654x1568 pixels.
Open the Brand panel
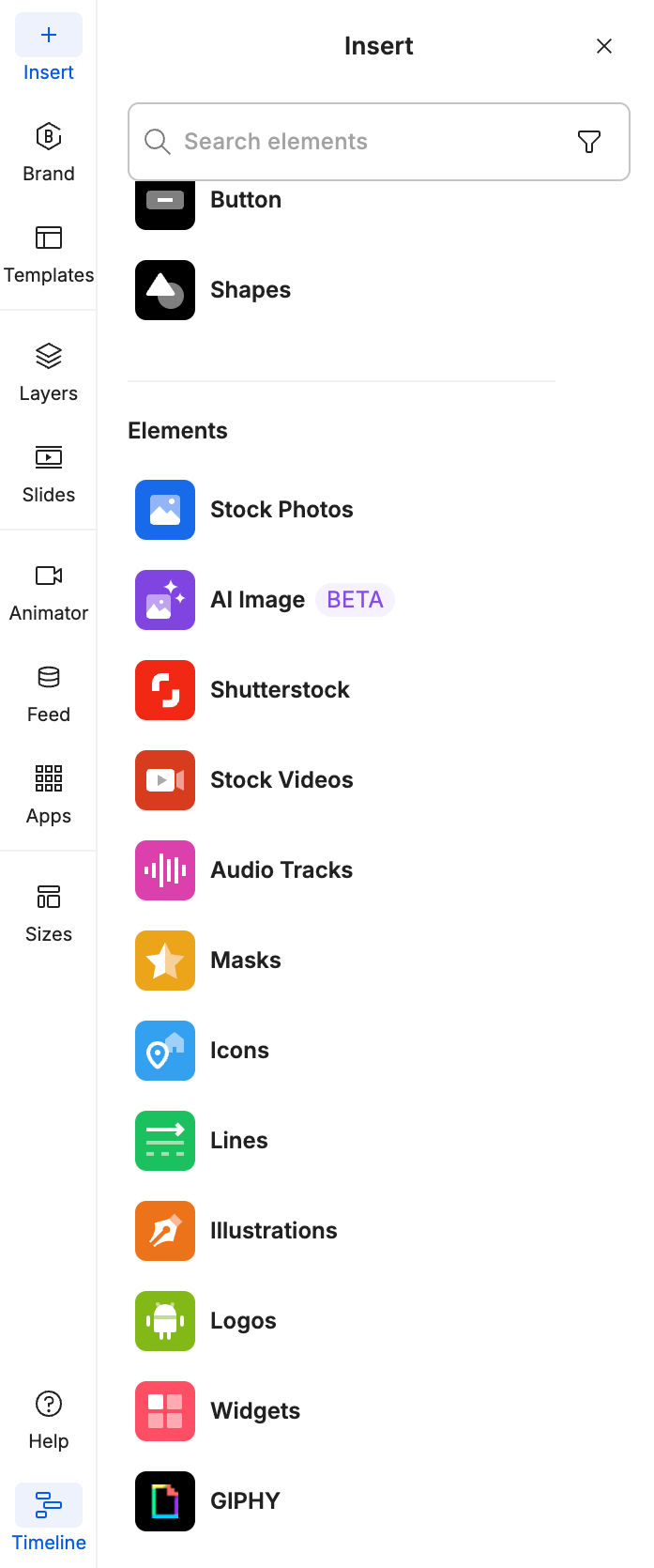click(x=48, y=153)
